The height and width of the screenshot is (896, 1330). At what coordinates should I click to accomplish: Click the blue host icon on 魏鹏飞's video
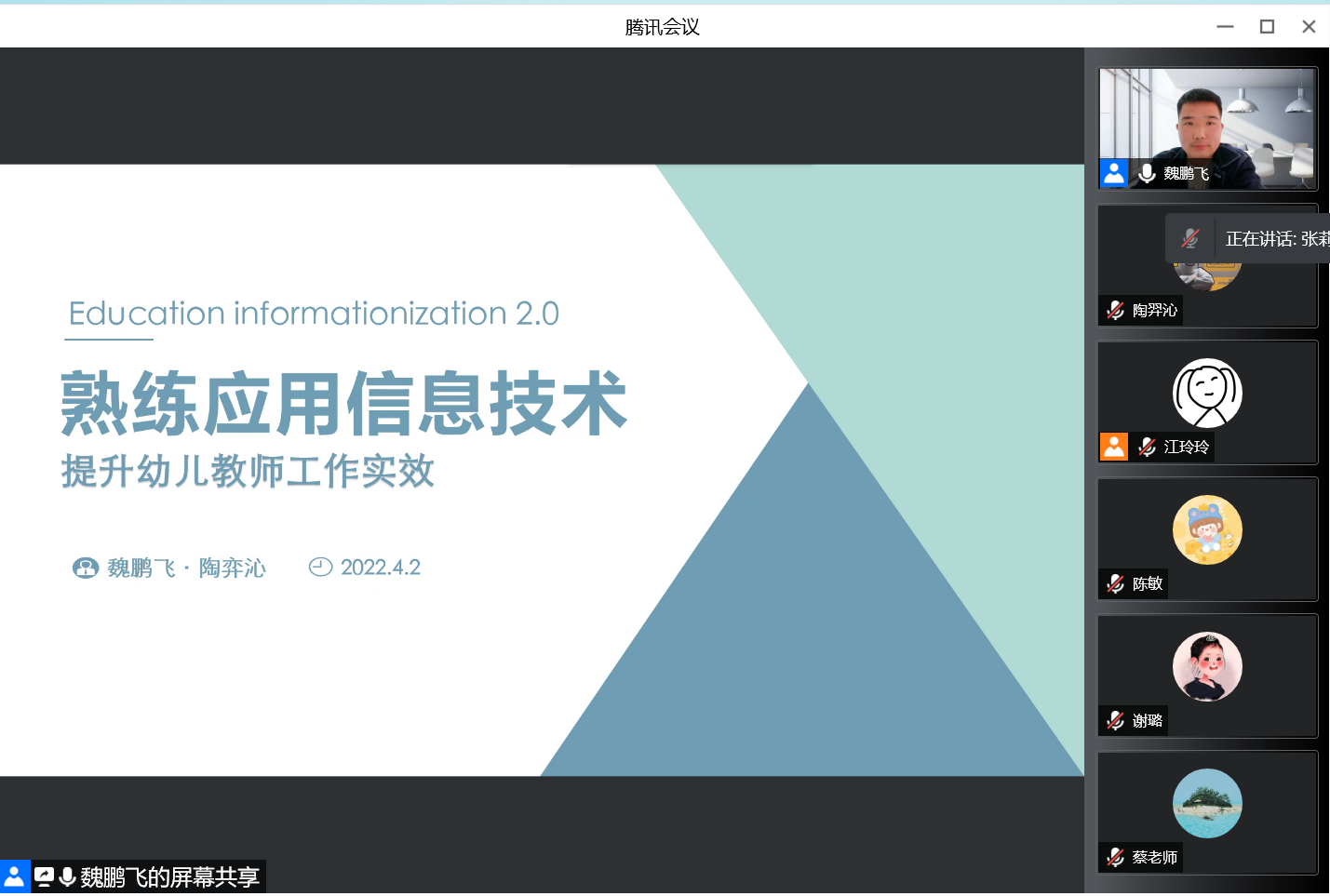tap(1114, 173)
